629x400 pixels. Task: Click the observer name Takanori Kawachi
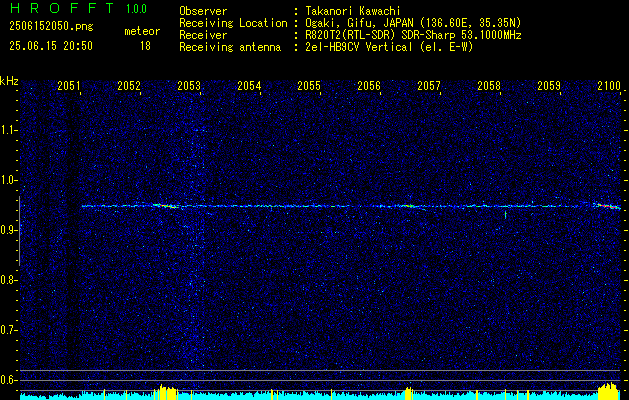[353, 11]
